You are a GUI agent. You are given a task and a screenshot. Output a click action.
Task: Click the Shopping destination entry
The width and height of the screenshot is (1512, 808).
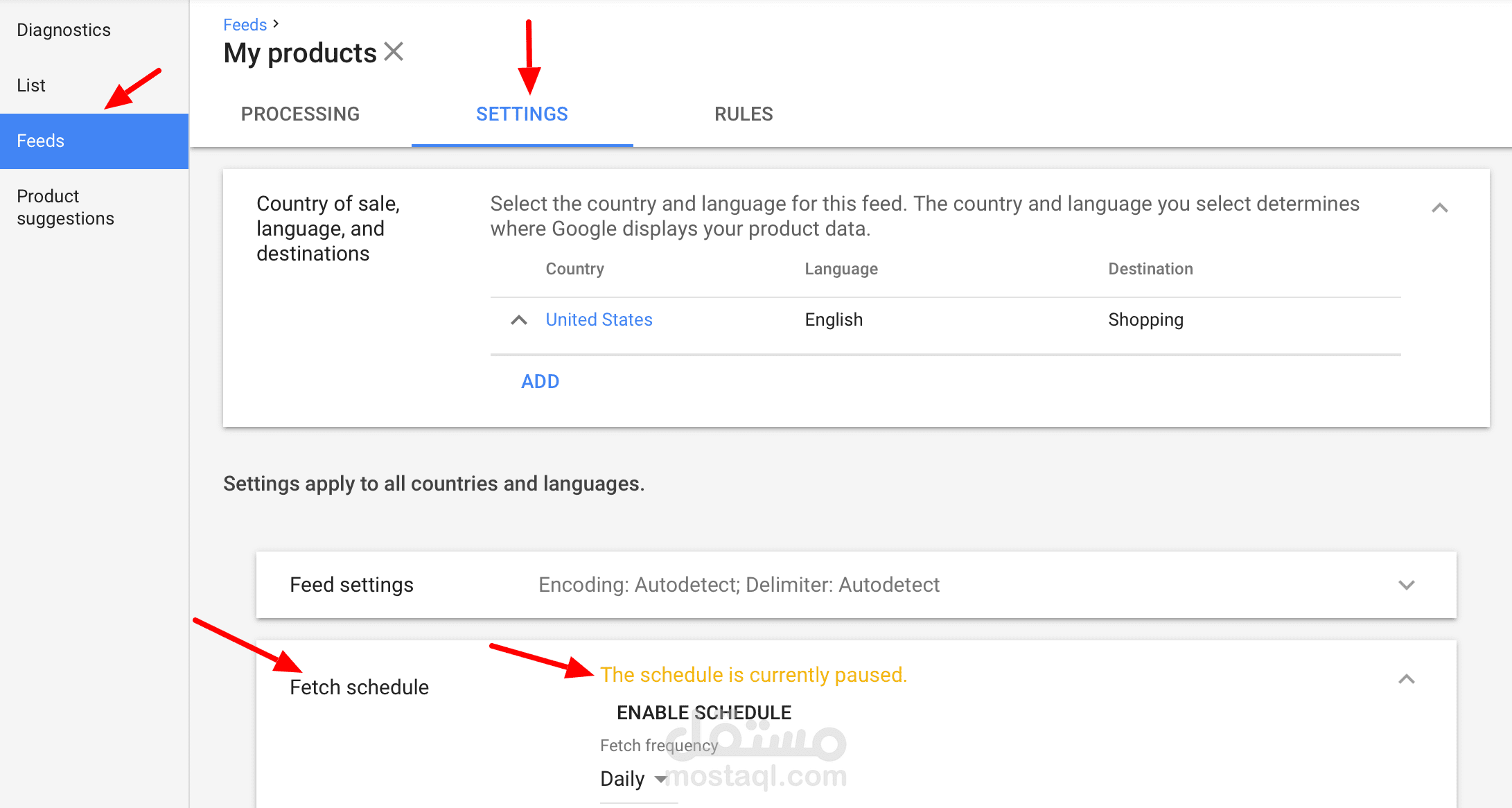pos(1145,319)
